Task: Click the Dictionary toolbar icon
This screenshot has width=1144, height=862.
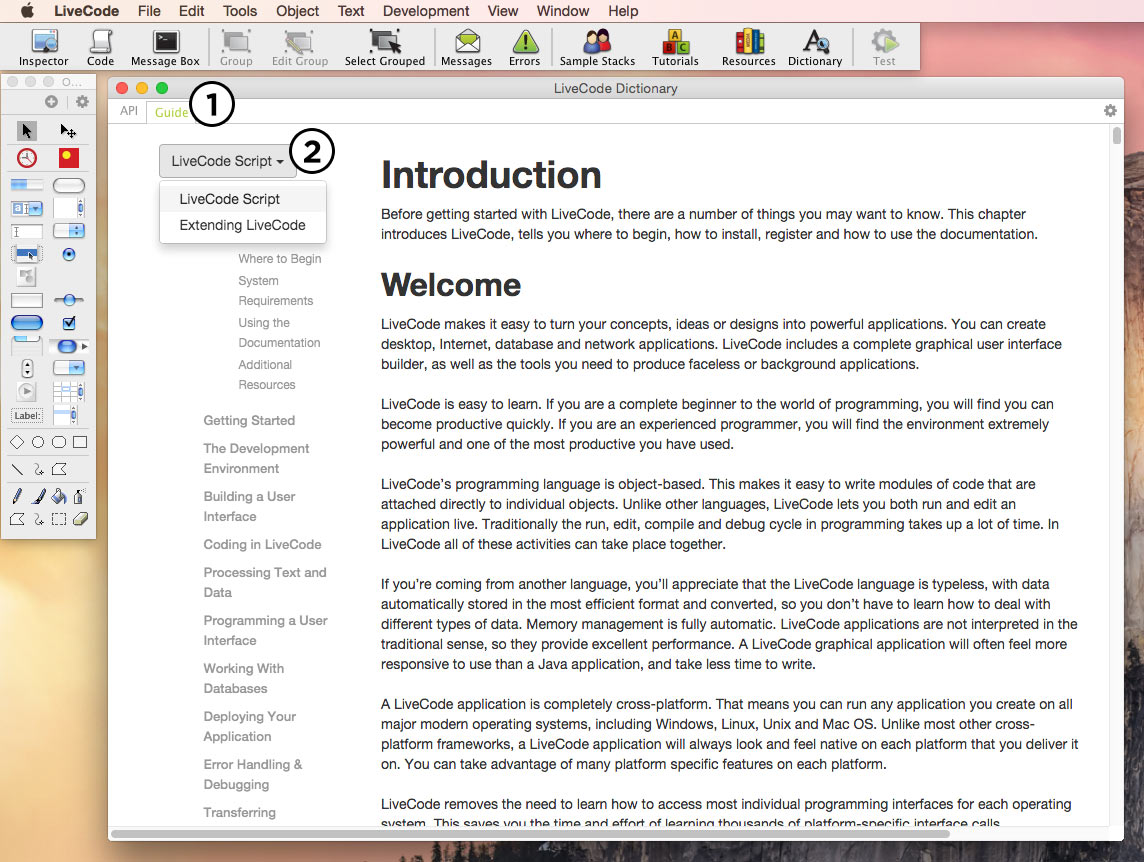Action: point(815,47)
